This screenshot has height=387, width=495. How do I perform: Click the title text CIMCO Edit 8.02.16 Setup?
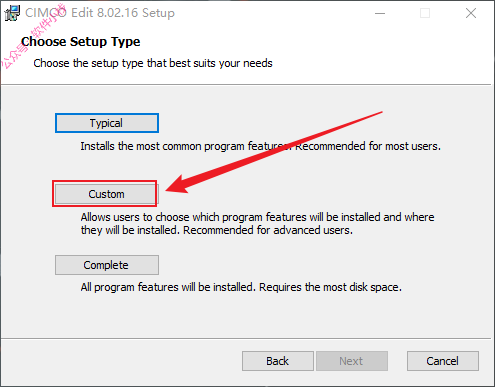point(100,13)
